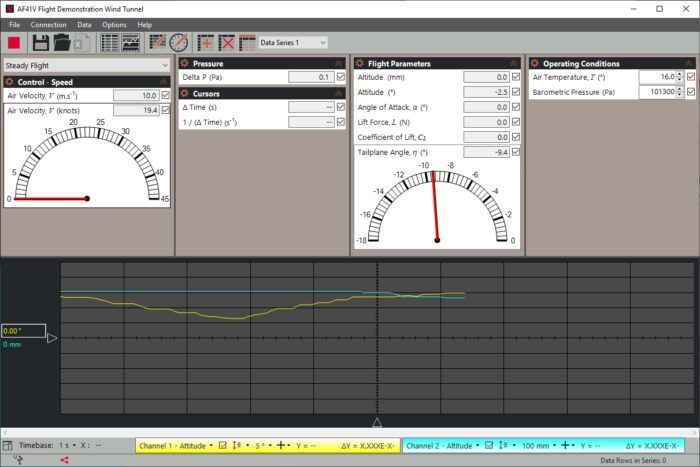This screenshot has width=700, height=467.
Task: Toggle Air Velocity m/s checkbox
Action: [x=166, y=95]
